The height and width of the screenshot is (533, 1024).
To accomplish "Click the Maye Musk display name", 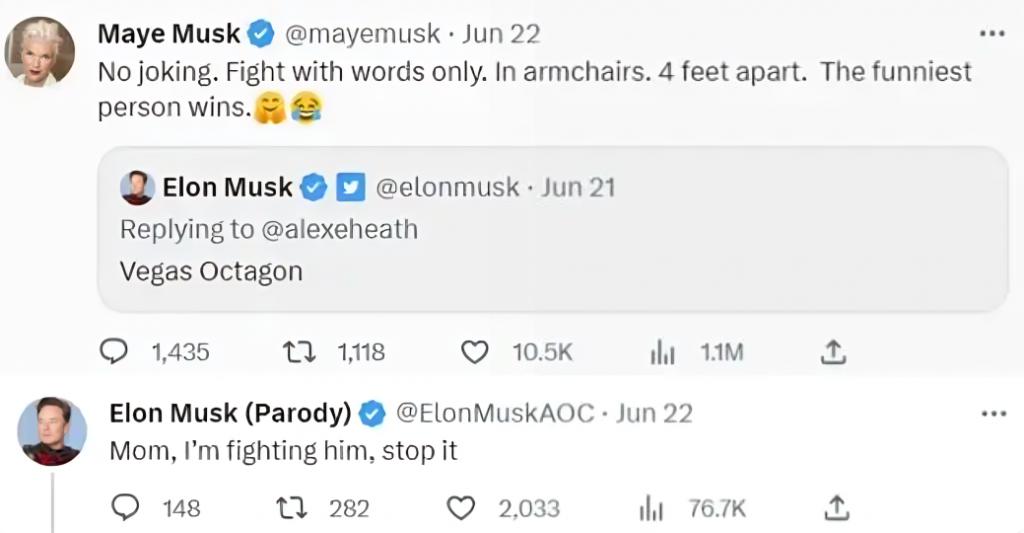I will click(x=169, y=33).
